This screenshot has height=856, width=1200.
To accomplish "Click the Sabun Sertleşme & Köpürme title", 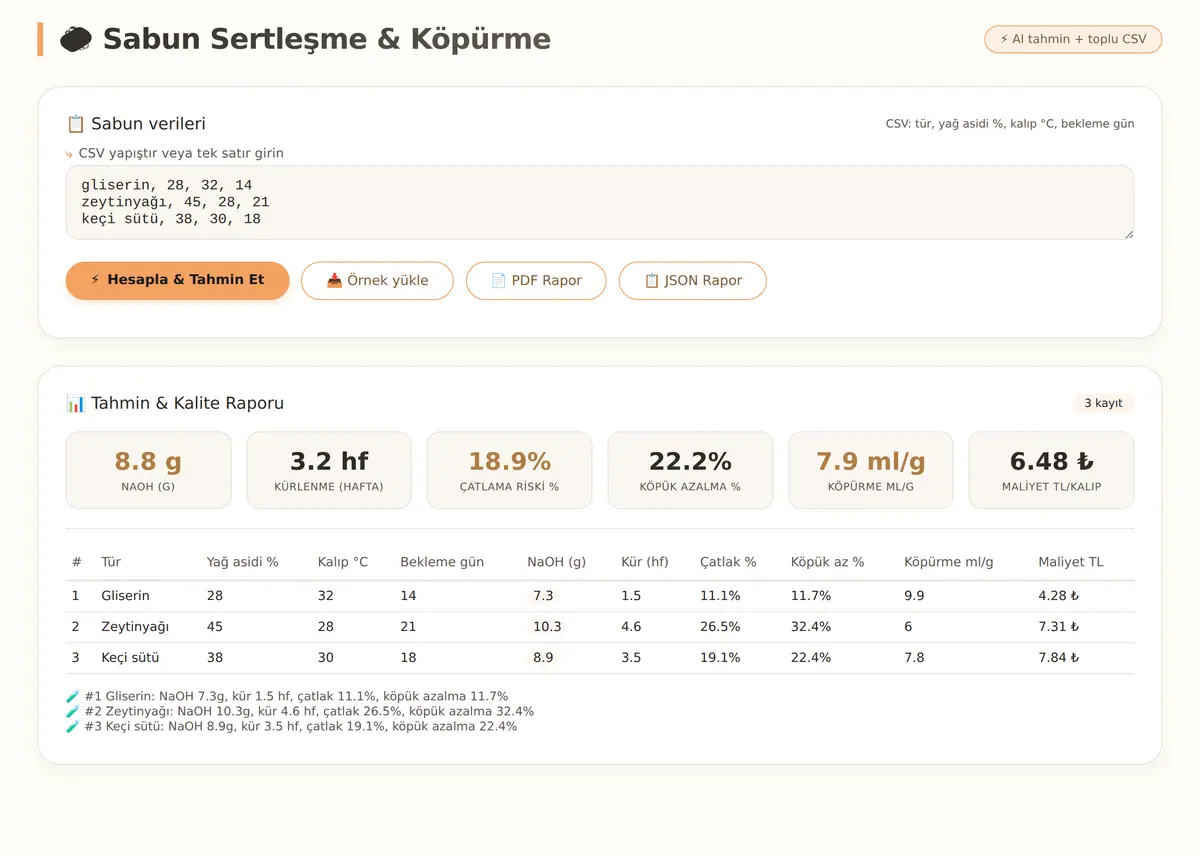I will pos(327,39).
